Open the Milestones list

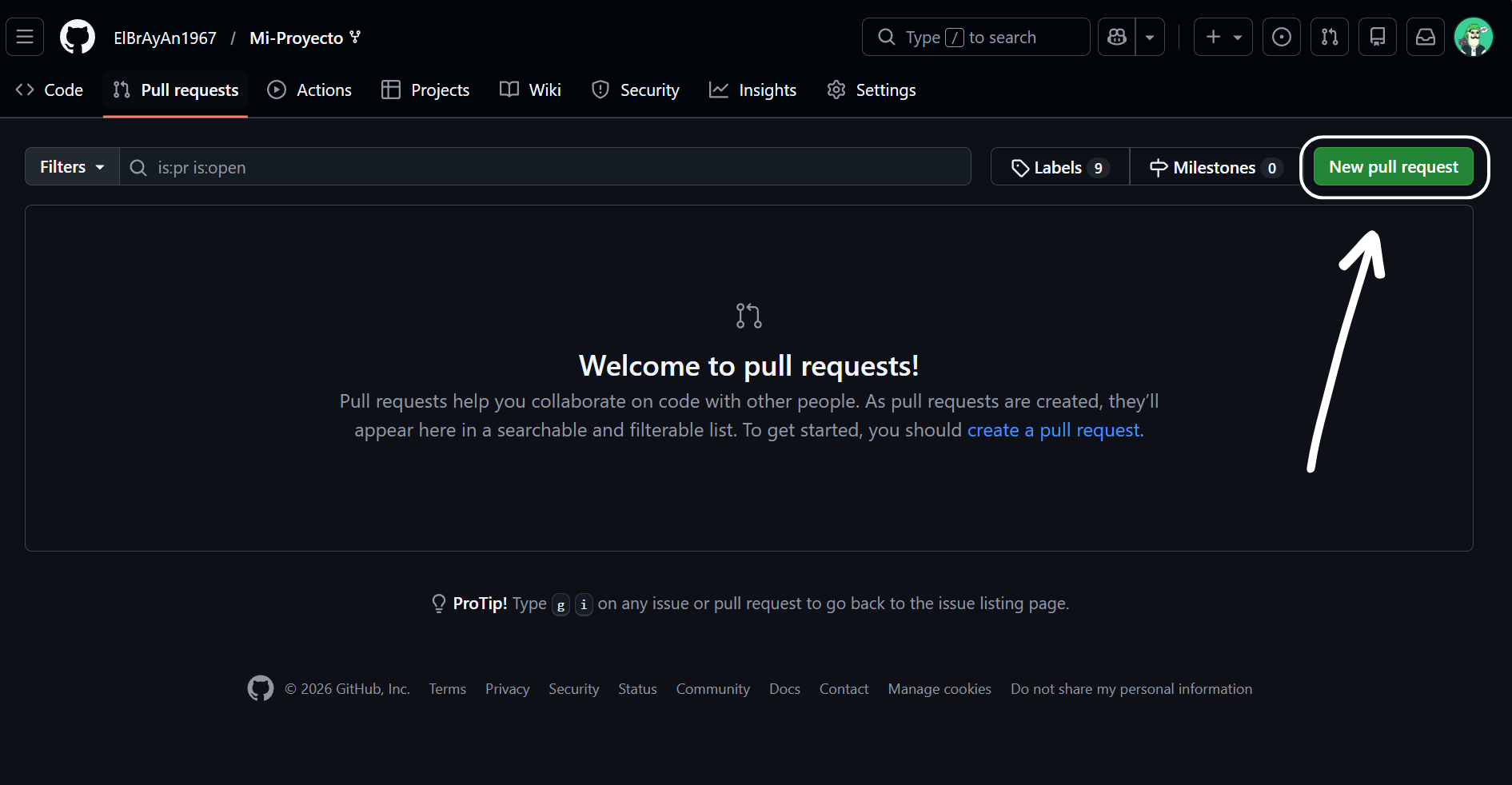[1215, 166]
